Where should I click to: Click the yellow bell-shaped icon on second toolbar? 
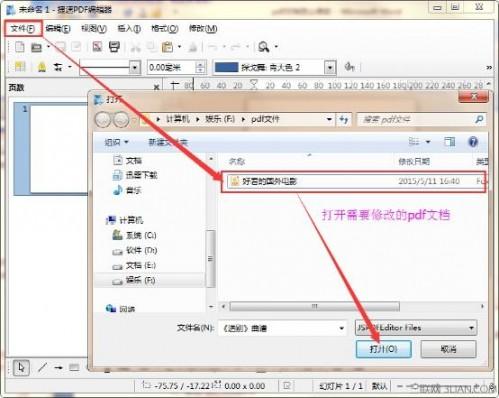[x=42, y=67]
